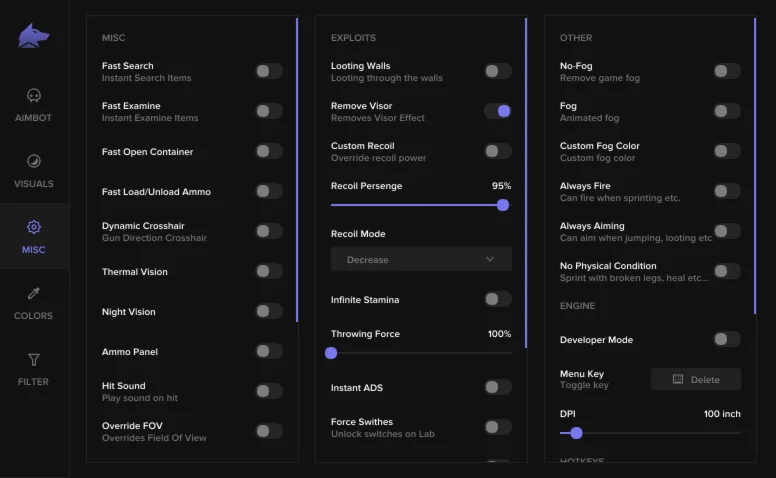Enable Infinite Stamina switch

coord(498,299)
